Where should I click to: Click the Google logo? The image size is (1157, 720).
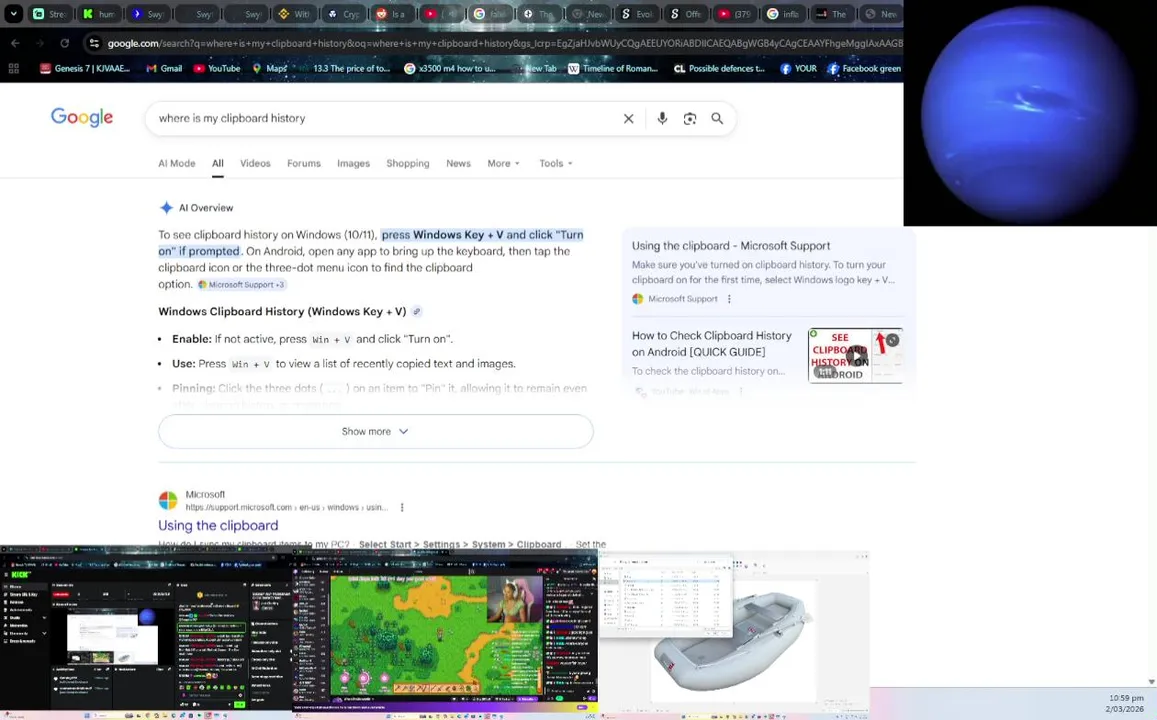[x=82, y=117]
